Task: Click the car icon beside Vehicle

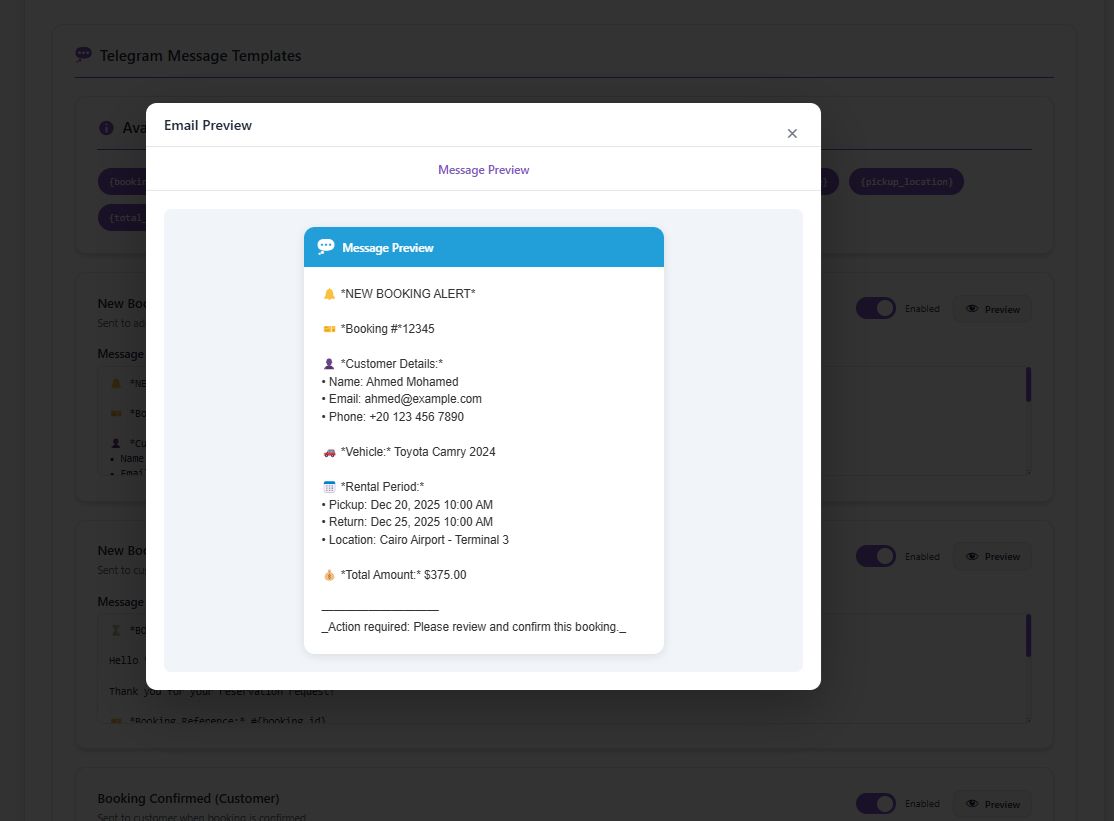Action: point(329,452)
